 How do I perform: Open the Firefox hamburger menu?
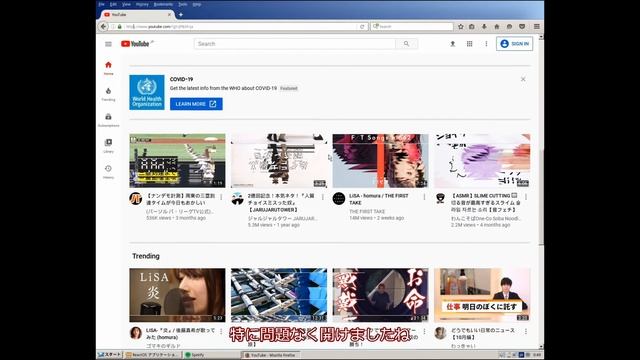coord(537,27)
